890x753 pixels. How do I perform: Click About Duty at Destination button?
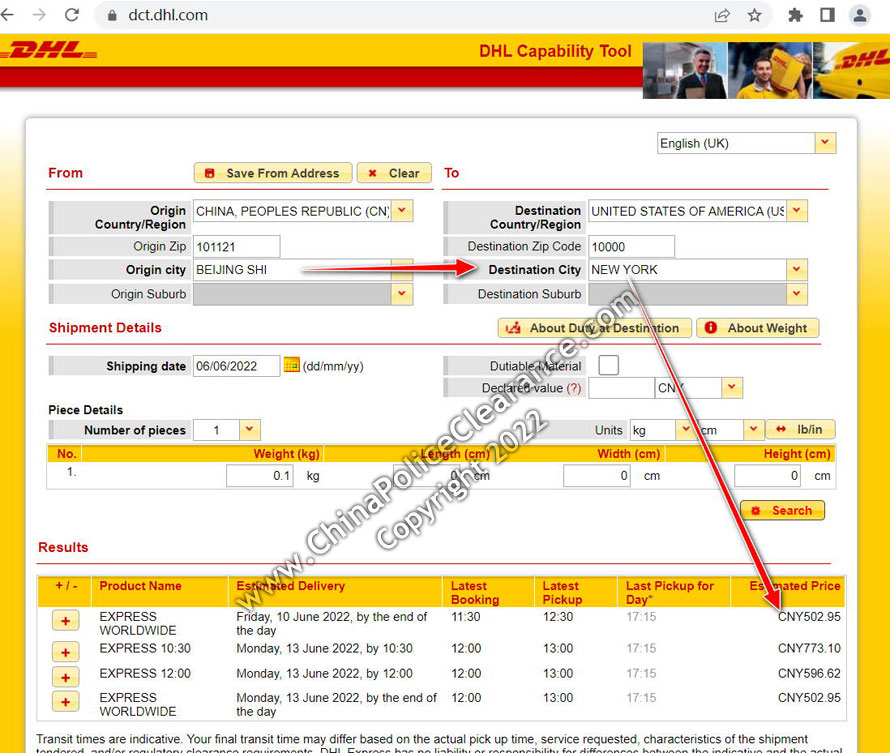pos(594,328)
